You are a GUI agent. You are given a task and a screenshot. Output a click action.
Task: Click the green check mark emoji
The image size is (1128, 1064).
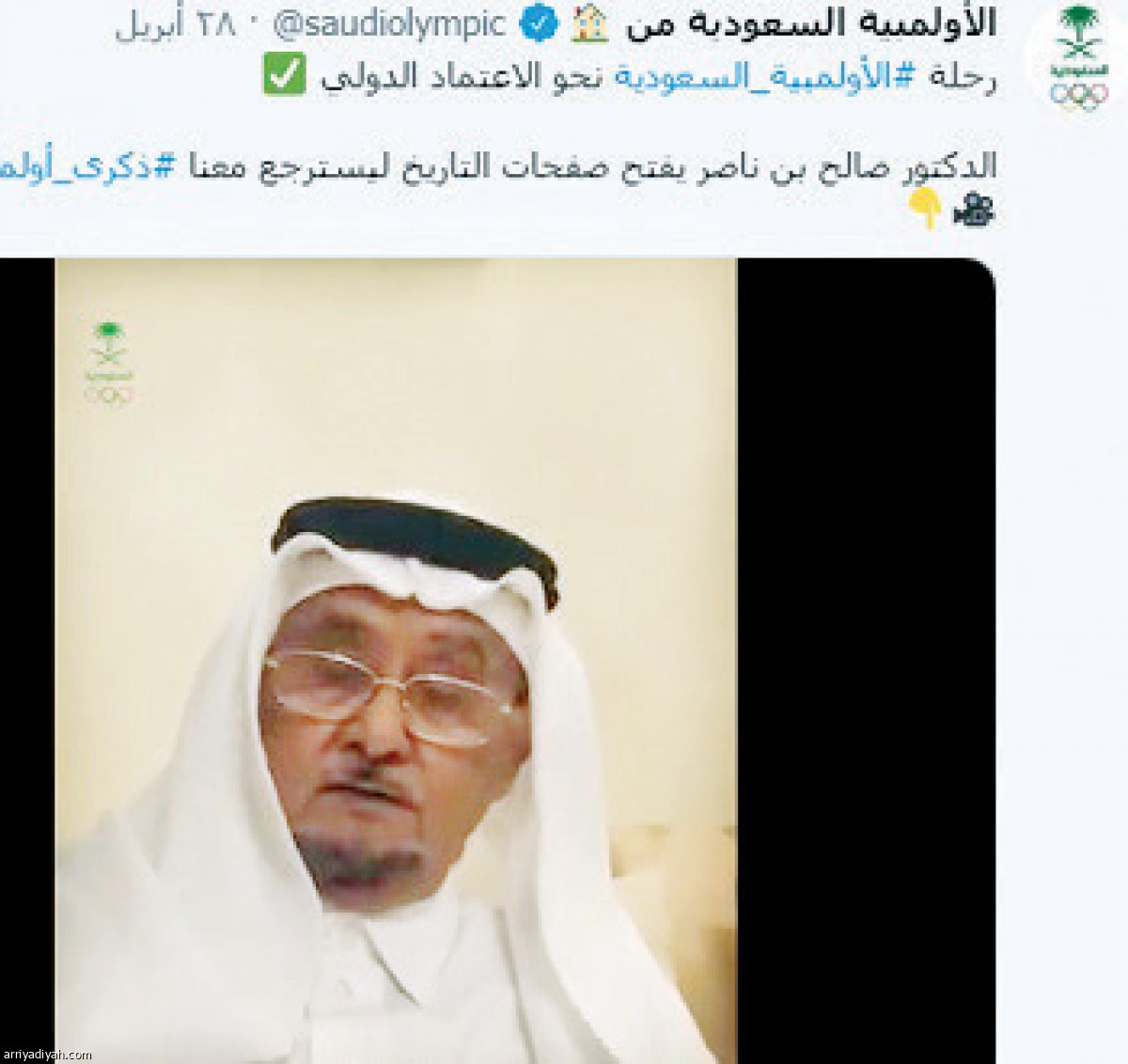click(284, 74)
